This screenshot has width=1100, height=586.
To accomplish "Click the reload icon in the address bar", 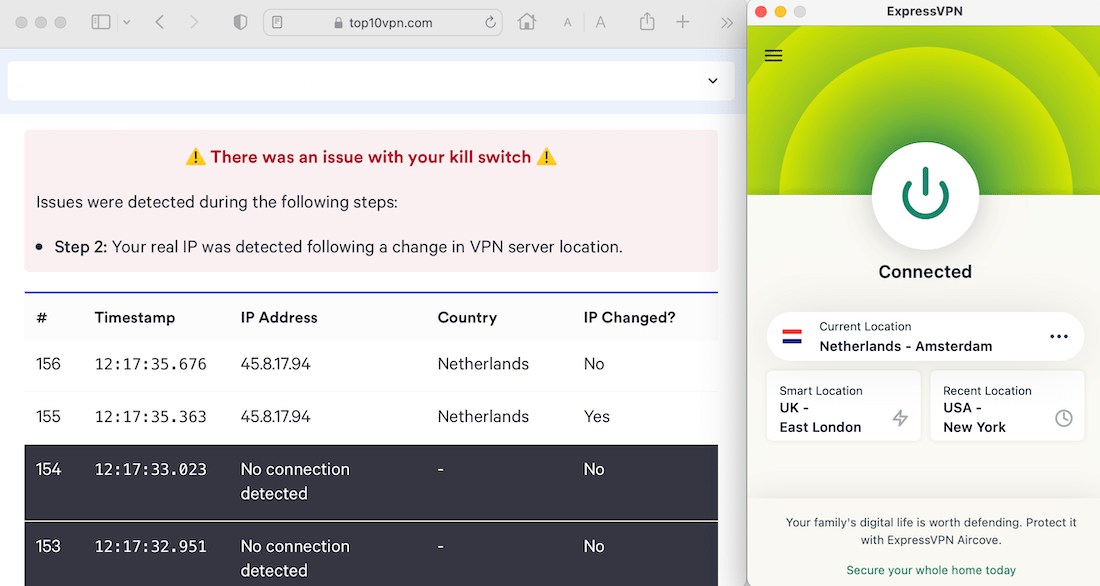I will tap(489, 21).
